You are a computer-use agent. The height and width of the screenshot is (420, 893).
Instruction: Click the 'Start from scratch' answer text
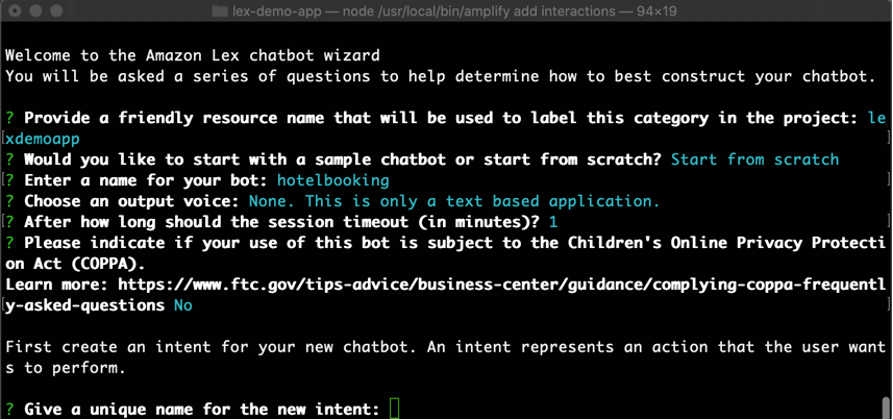pos(755,159)
